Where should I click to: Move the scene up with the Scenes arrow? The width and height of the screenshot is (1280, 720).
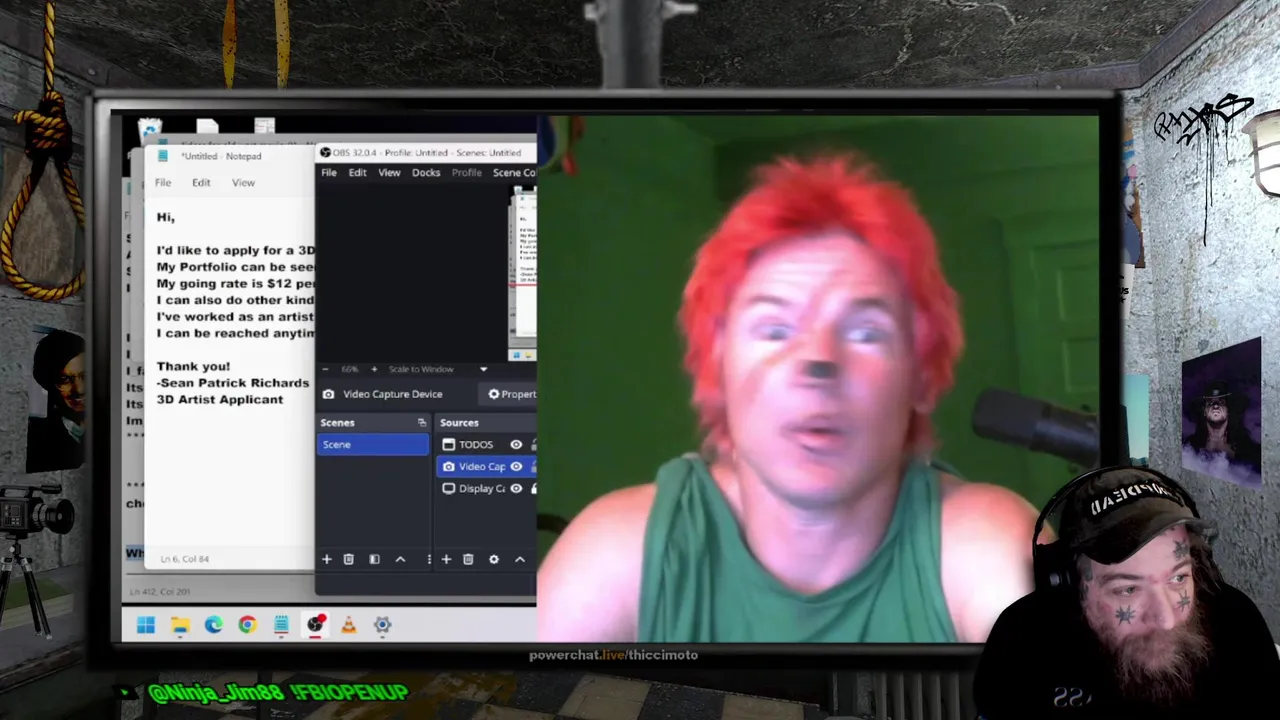tap(400, 559)
